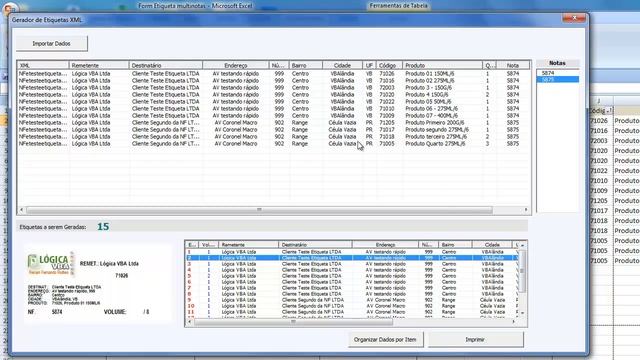Image resolution: width=640 pixels, height=360 pixels.
Task: Select row with Produto 01 150ML/6
Action: click(273, 73)
